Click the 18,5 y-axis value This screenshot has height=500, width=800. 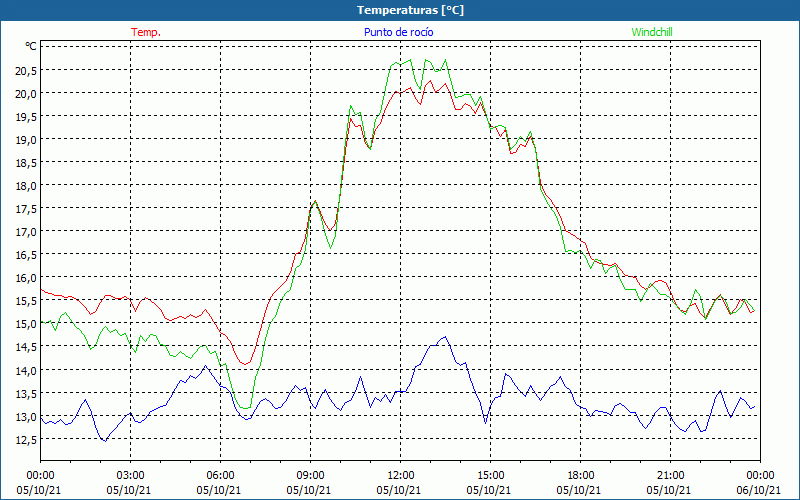26,162
